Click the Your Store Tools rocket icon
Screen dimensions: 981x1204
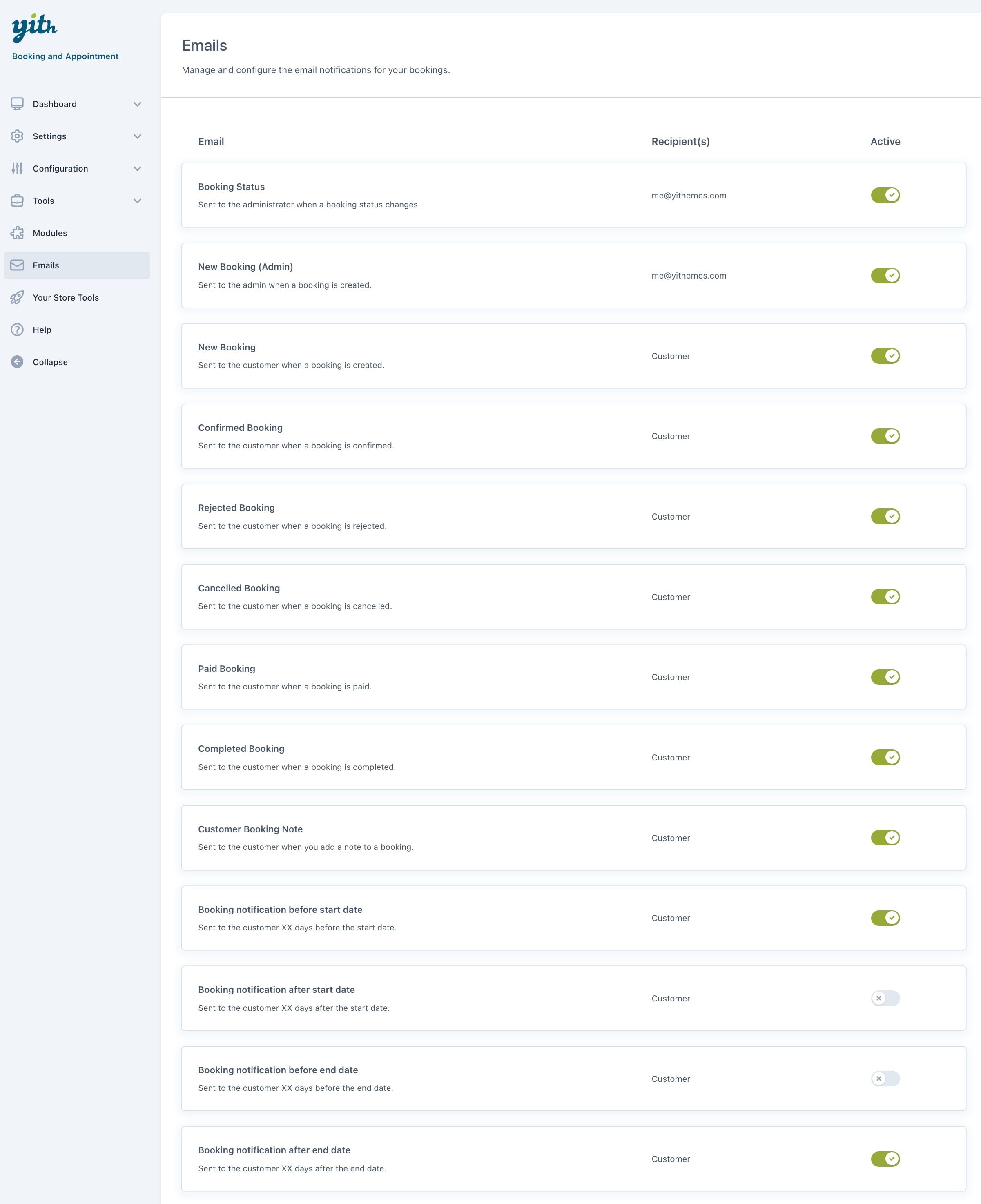(x=18, y=297)
